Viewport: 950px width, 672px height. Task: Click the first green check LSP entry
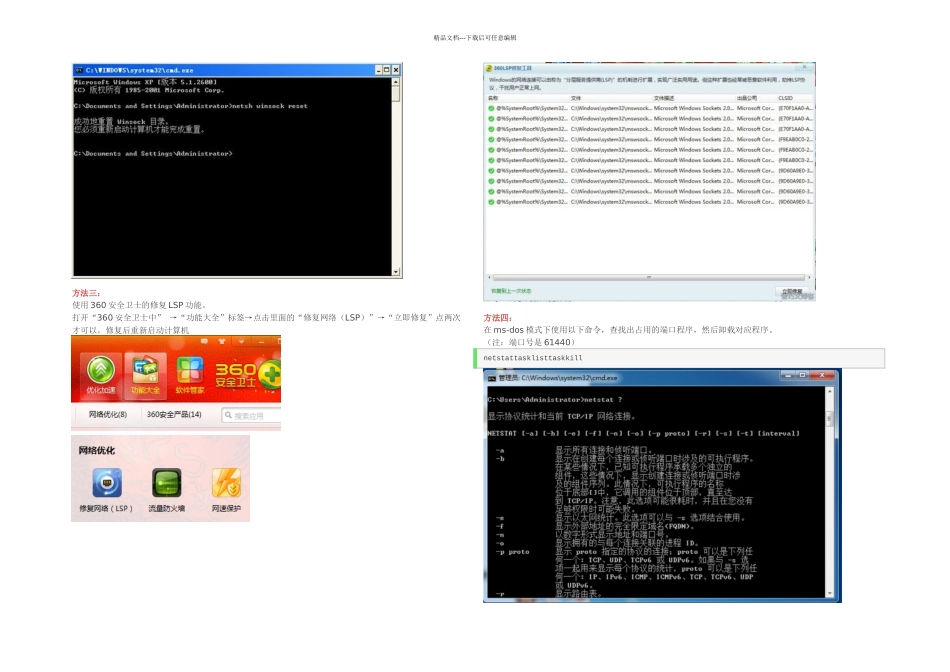(491, 108)
